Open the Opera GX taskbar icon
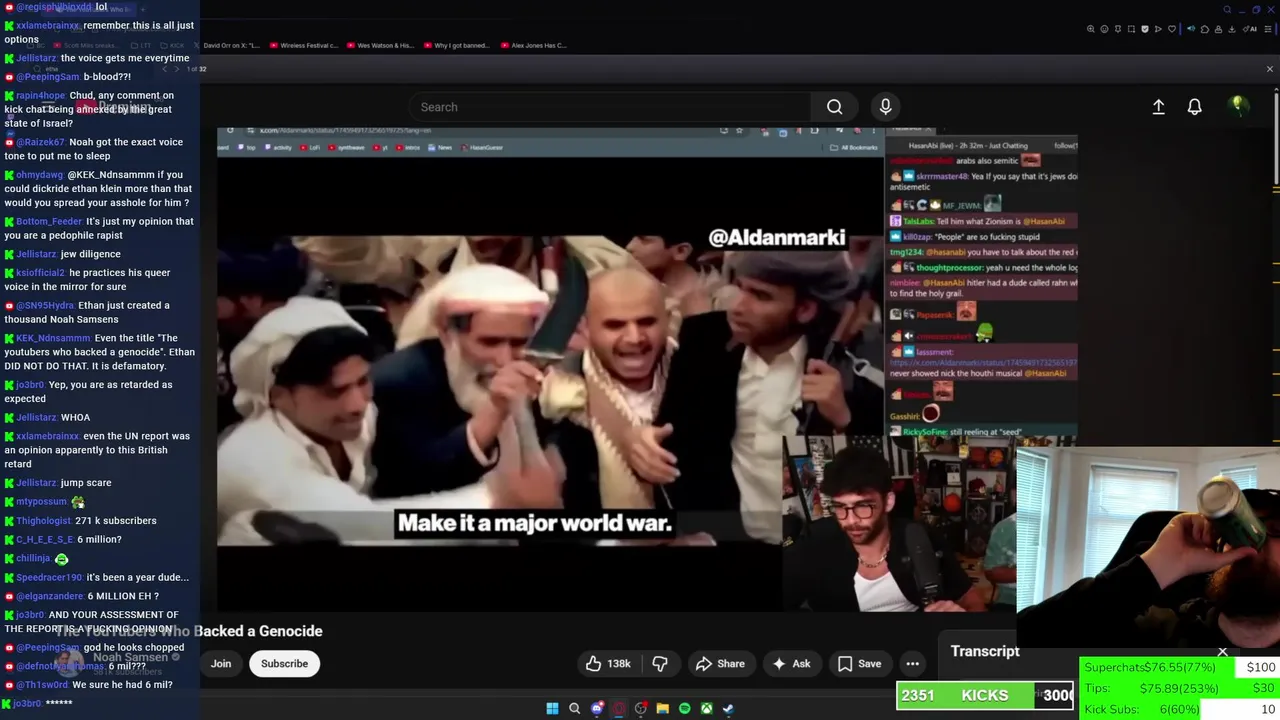This screenshot has height=720, width=1280. pyautogui.click(x=619, y=709)
